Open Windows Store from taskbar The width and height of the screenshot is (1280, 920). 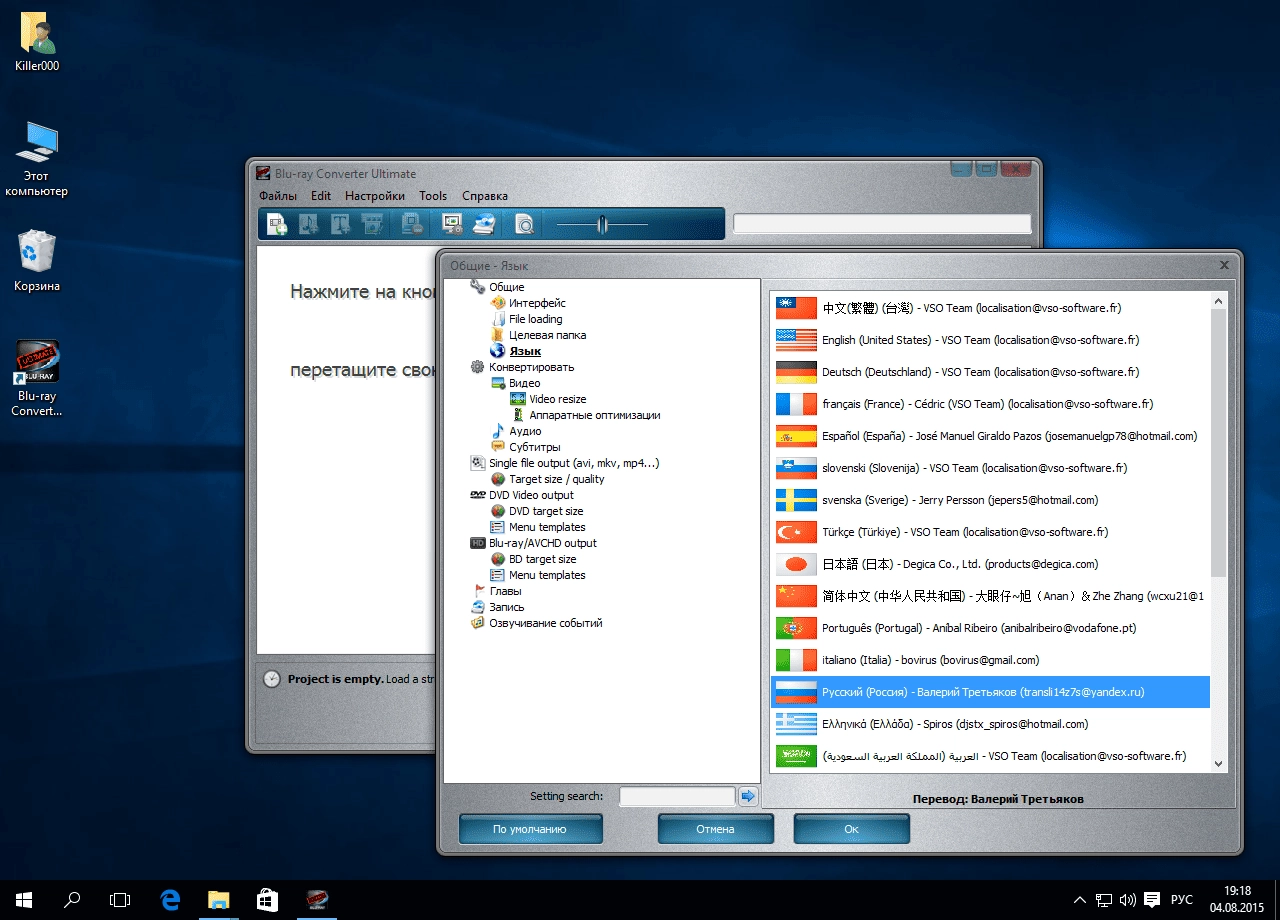pyautogui.click(x=267, y=900)
